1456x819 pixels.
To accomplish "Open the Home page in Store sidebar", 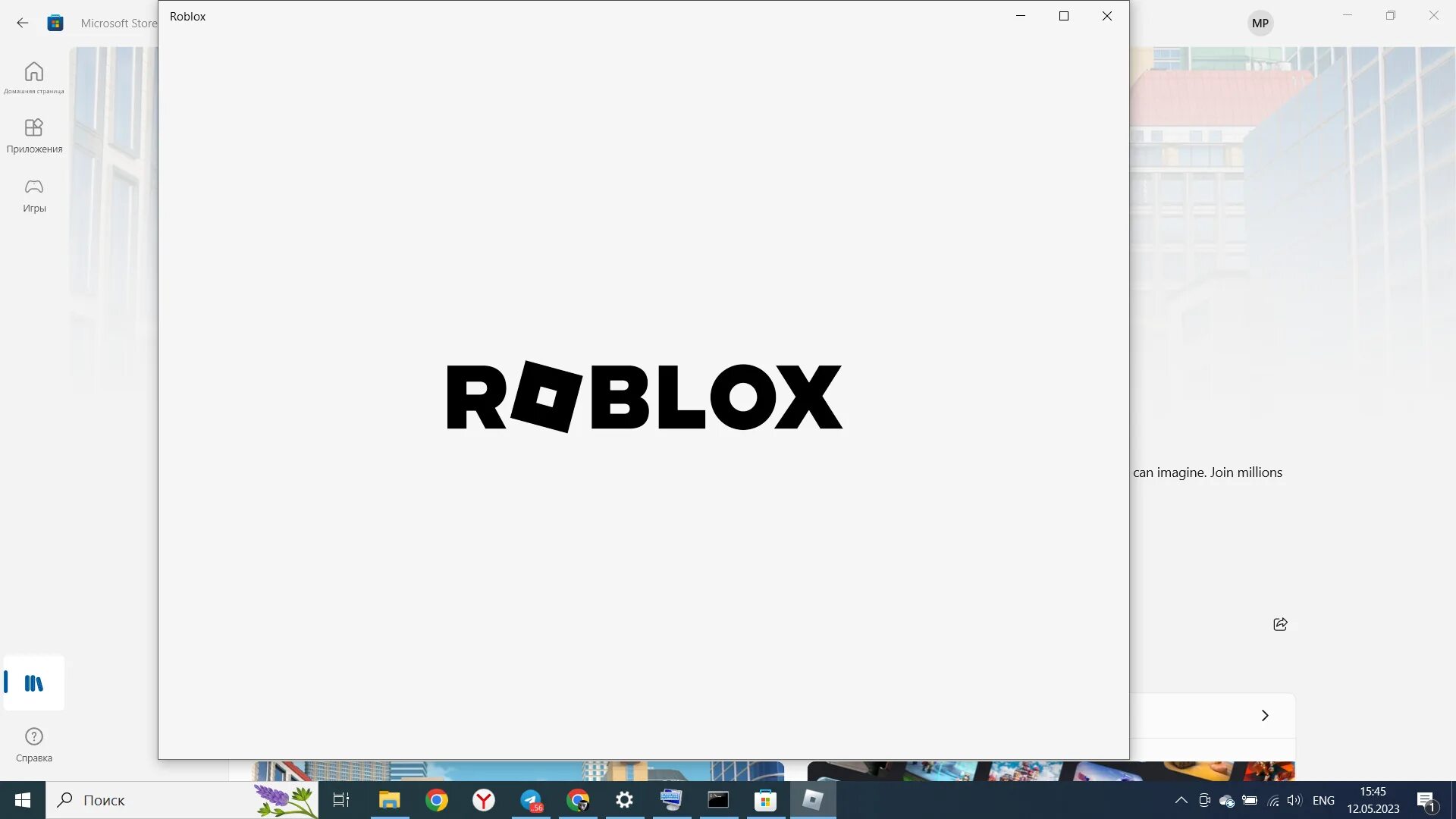I will coord(33,77).
